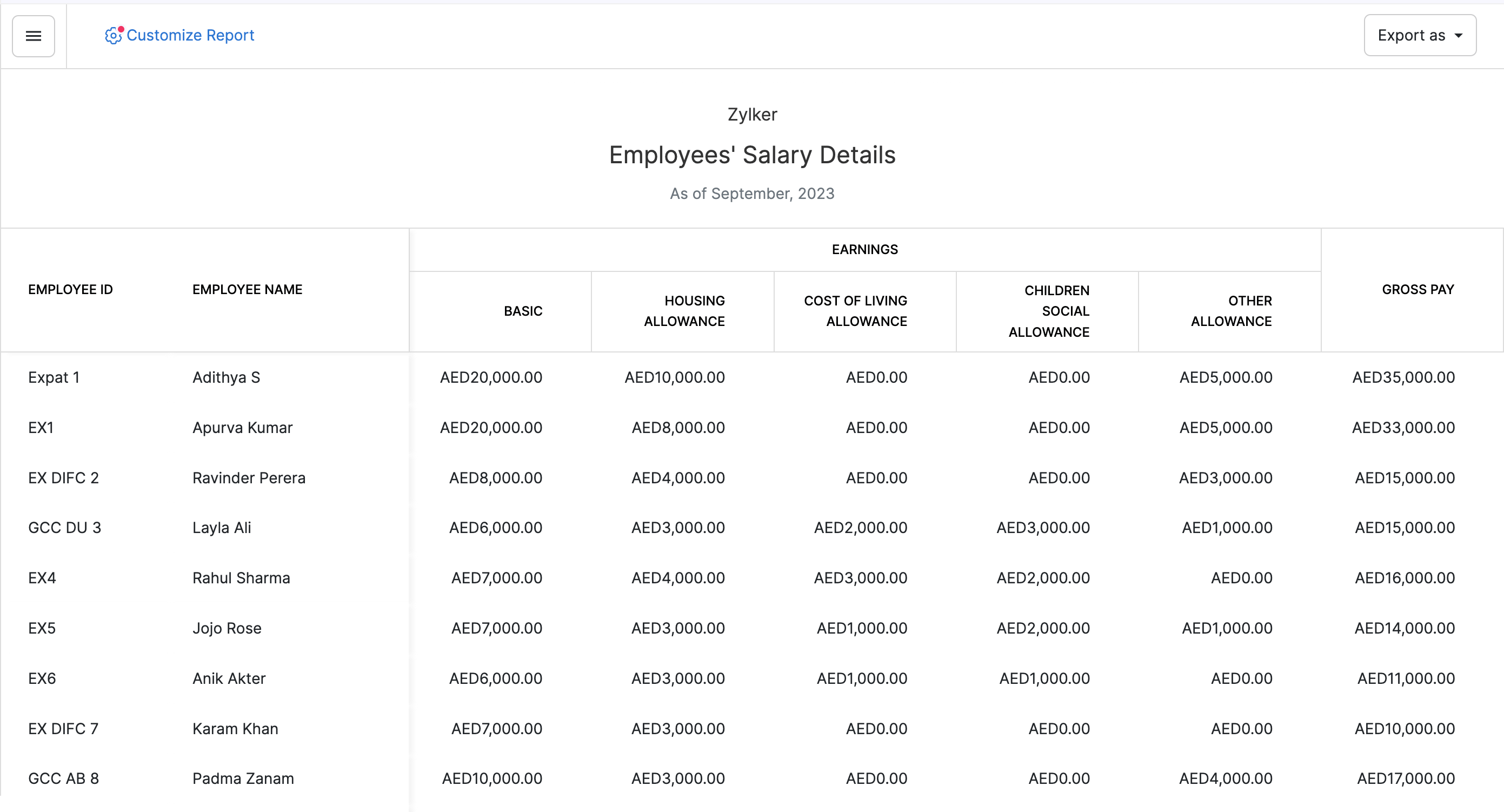Screen dimensions: 1504x812
Task: Click the Housing Allowance column header
Action: pyautogui.click(x=684, y=311)
